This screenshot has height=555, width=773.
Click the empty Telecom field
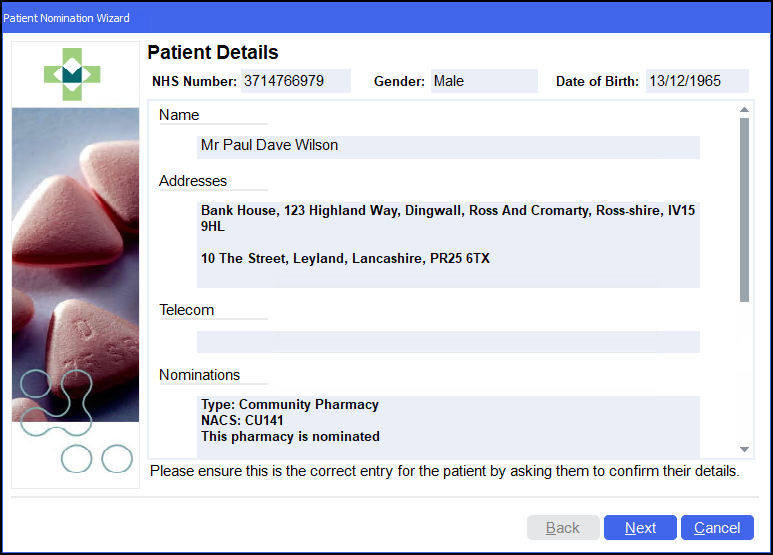pyautogui.click(x=448, y=342)
